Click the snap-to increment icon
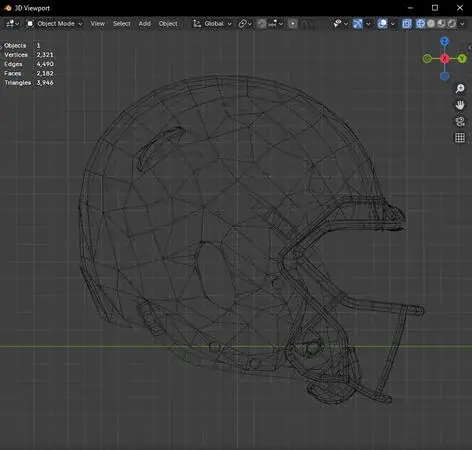The image size is (472, 450). point(272,24)
